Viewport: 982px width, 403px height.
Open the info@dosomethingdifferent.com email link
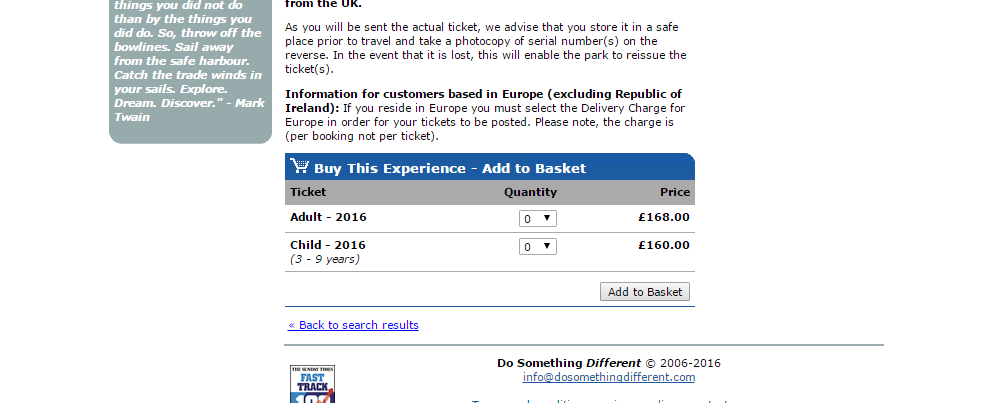point(608,377)
